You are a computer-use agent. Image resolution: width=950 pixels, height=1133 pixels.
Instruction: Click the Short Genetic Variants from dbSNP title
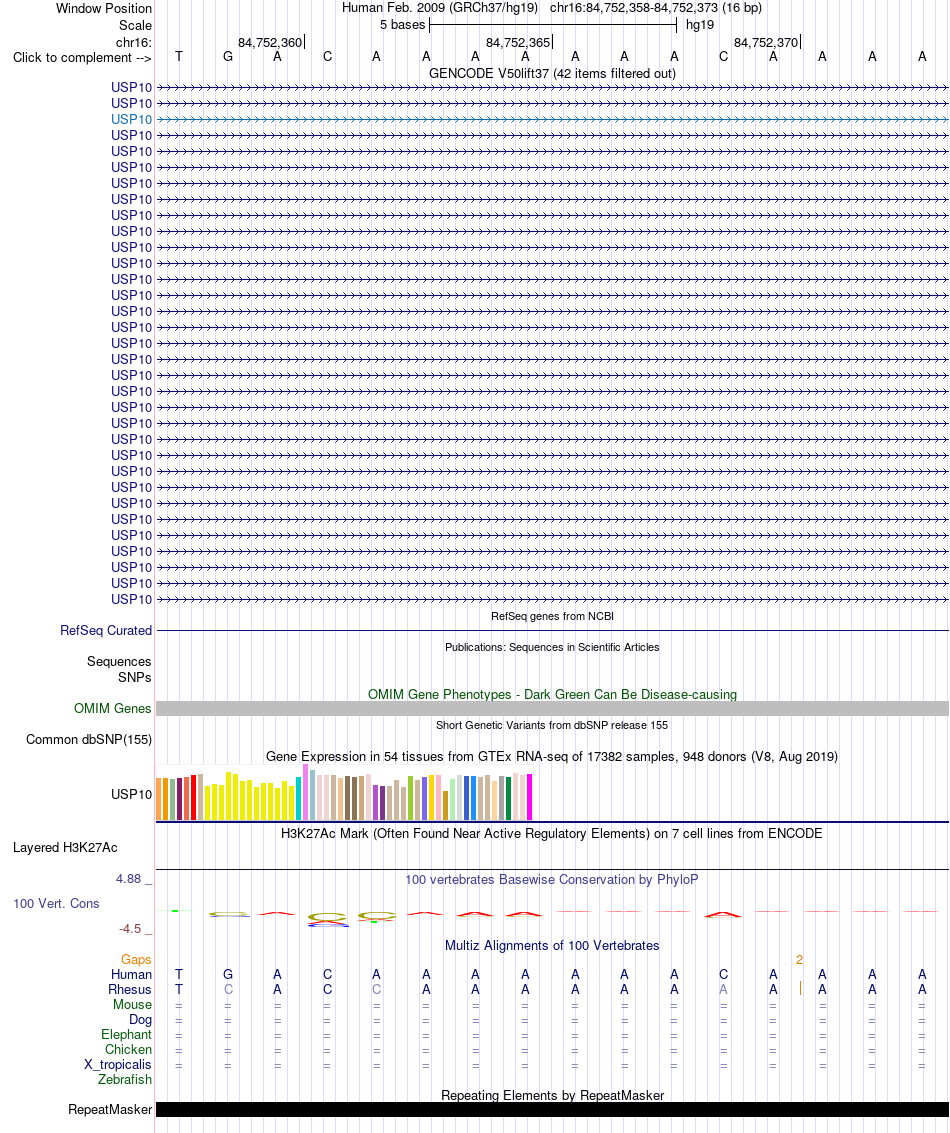tap(552, 725)
